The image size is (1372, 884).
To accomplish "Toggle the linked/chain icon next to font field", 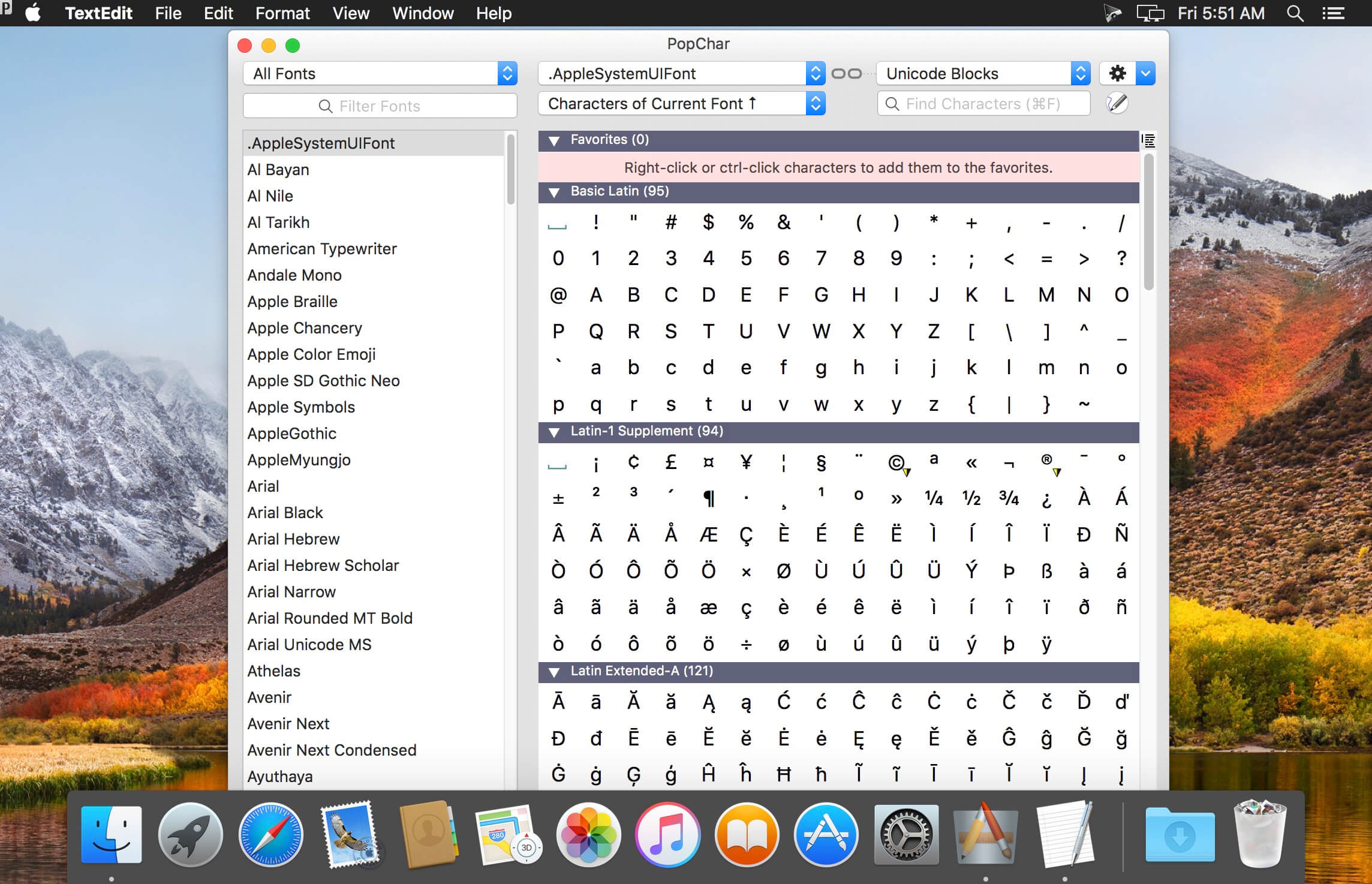I will pyautogui.click(x=847, y=72).
